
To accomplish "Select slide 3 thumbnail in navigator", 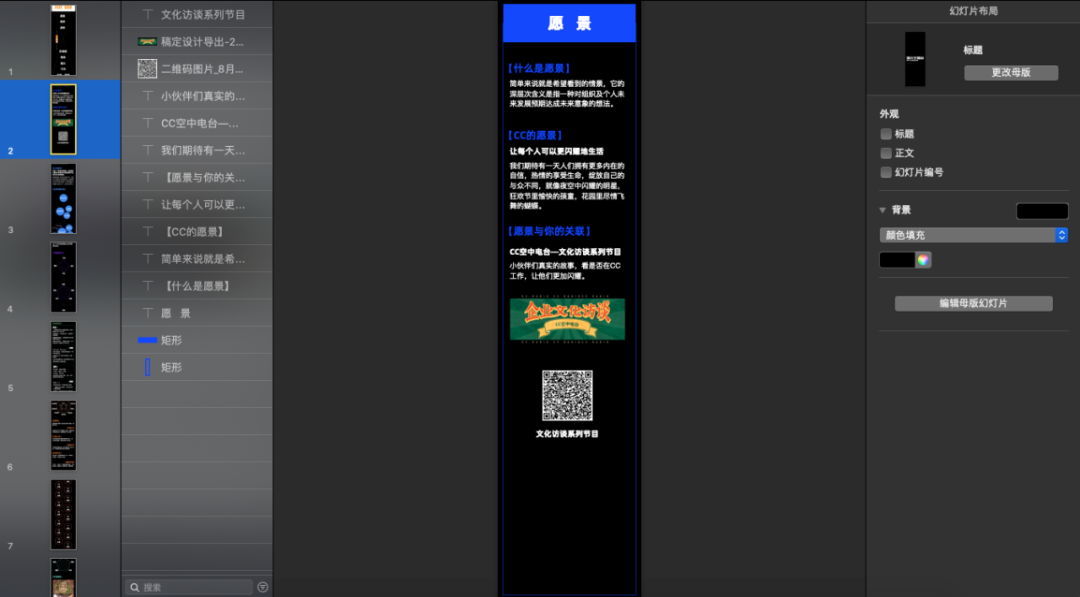I will (x=63, y=198).
